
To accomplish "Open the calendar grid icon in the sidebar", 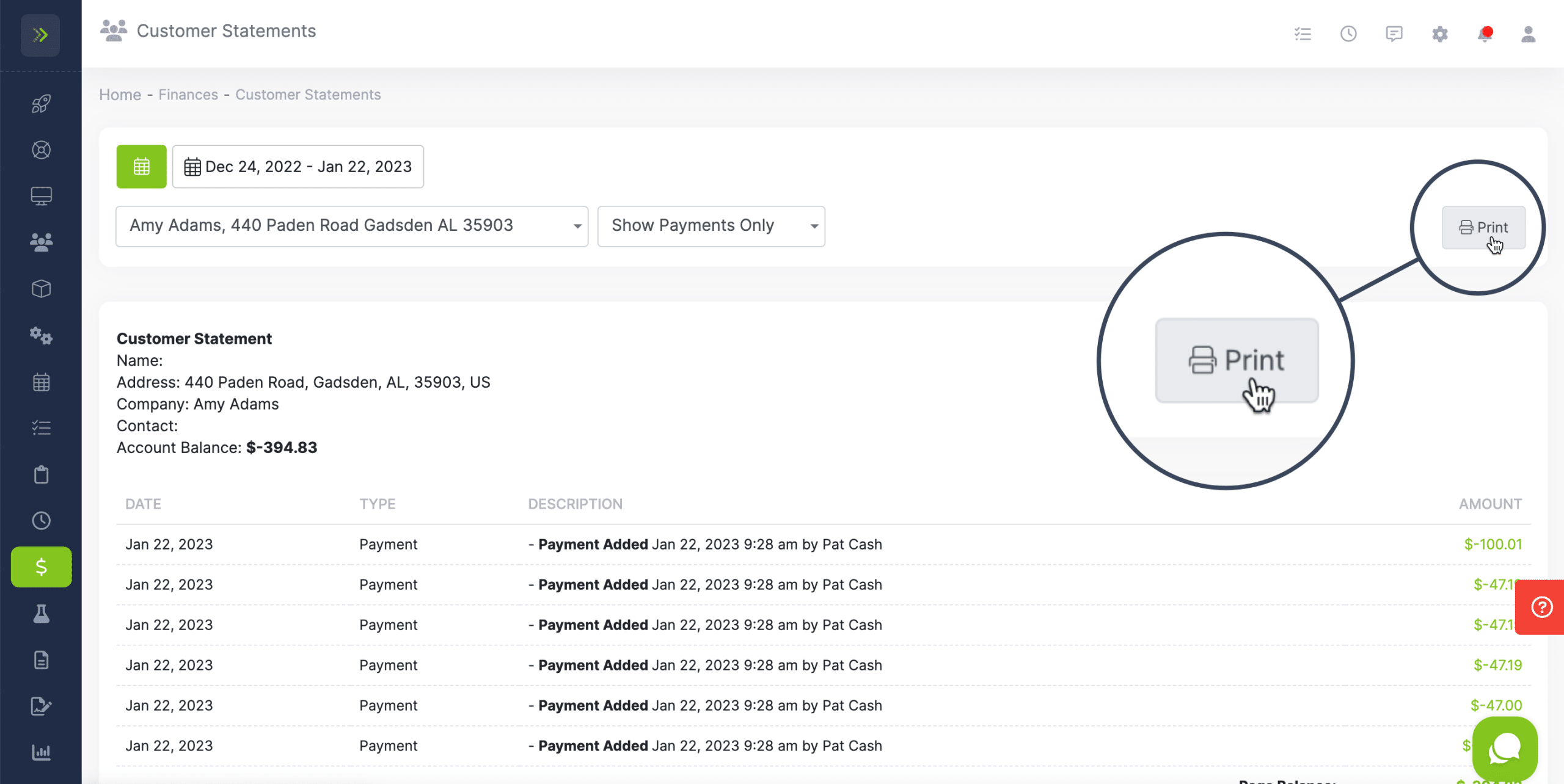I will [x=41, y=382].
